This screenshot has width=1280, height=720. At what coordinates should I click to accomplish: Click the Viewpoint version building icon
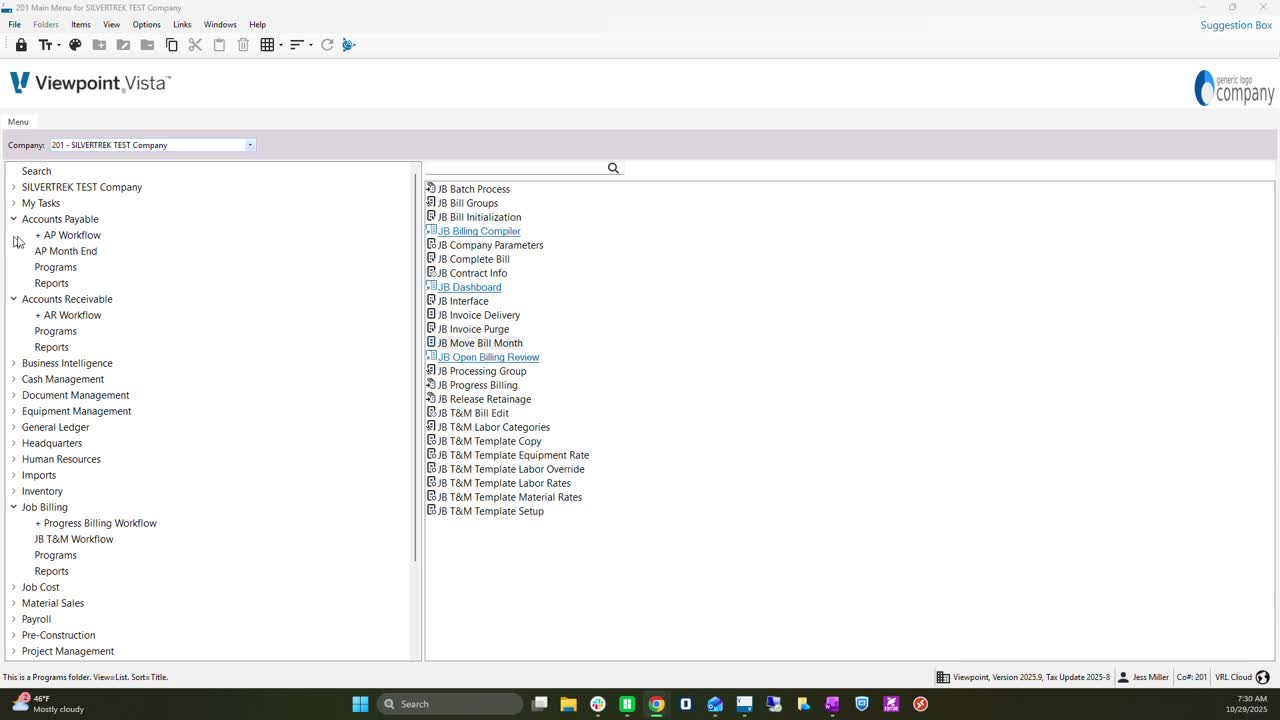(x=943, y=677)
